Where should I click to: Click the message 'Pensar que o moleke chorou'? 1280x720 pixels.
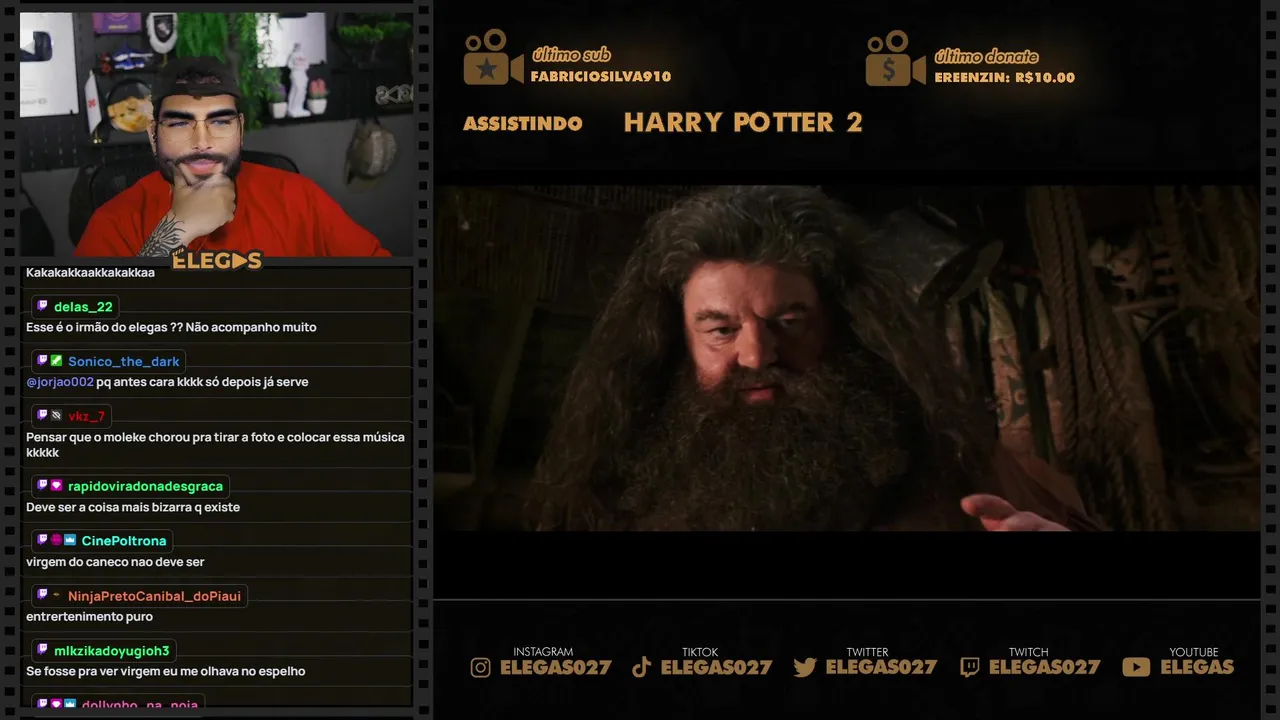pyautogui.click(x=215, y=444)
